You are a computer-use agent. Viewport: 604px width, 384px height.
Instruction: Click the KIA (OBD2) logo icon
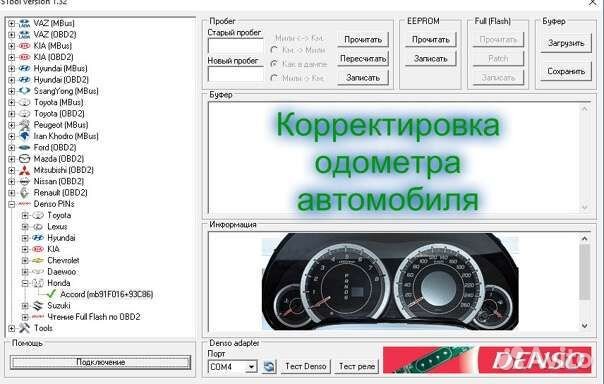click(24, 57)
